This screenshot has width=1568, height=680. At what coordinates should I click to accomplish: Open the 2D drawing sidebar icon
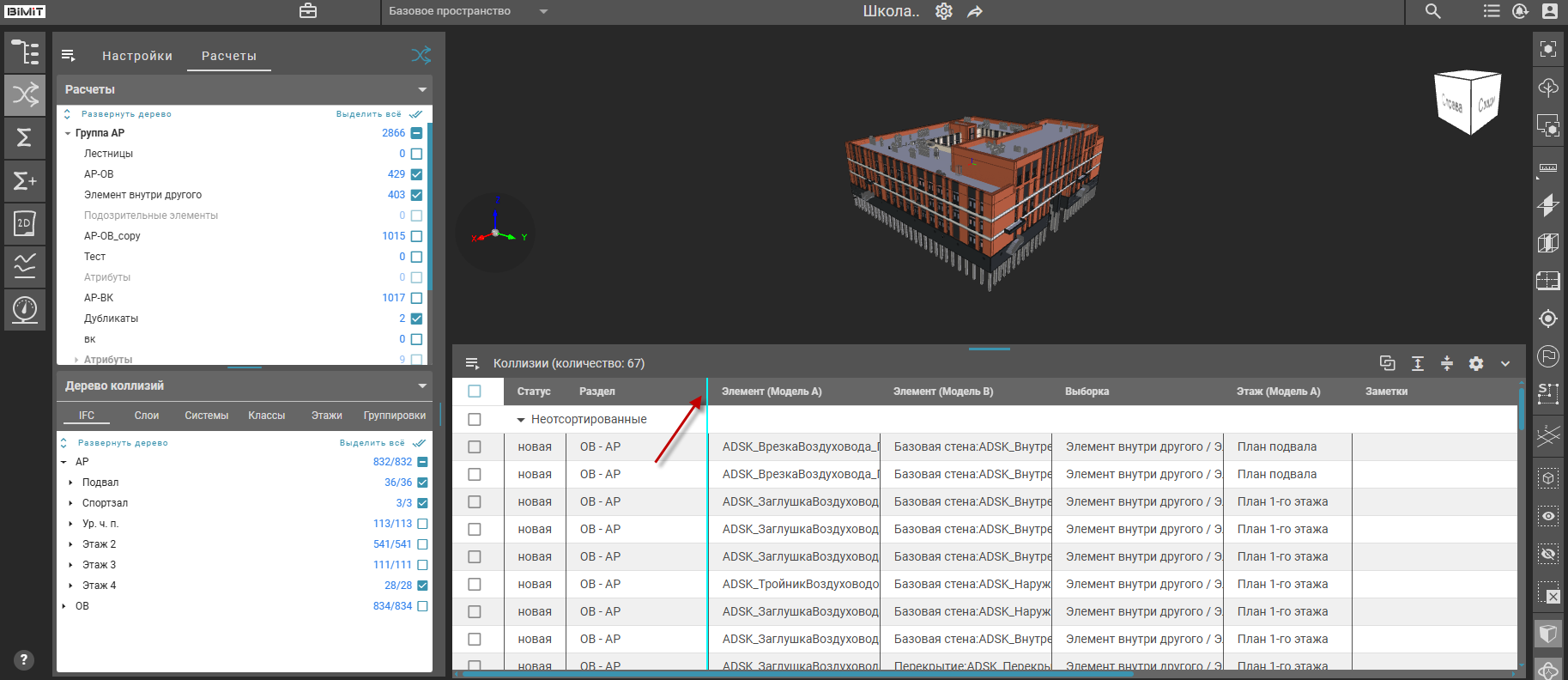(x=25, y=224)
